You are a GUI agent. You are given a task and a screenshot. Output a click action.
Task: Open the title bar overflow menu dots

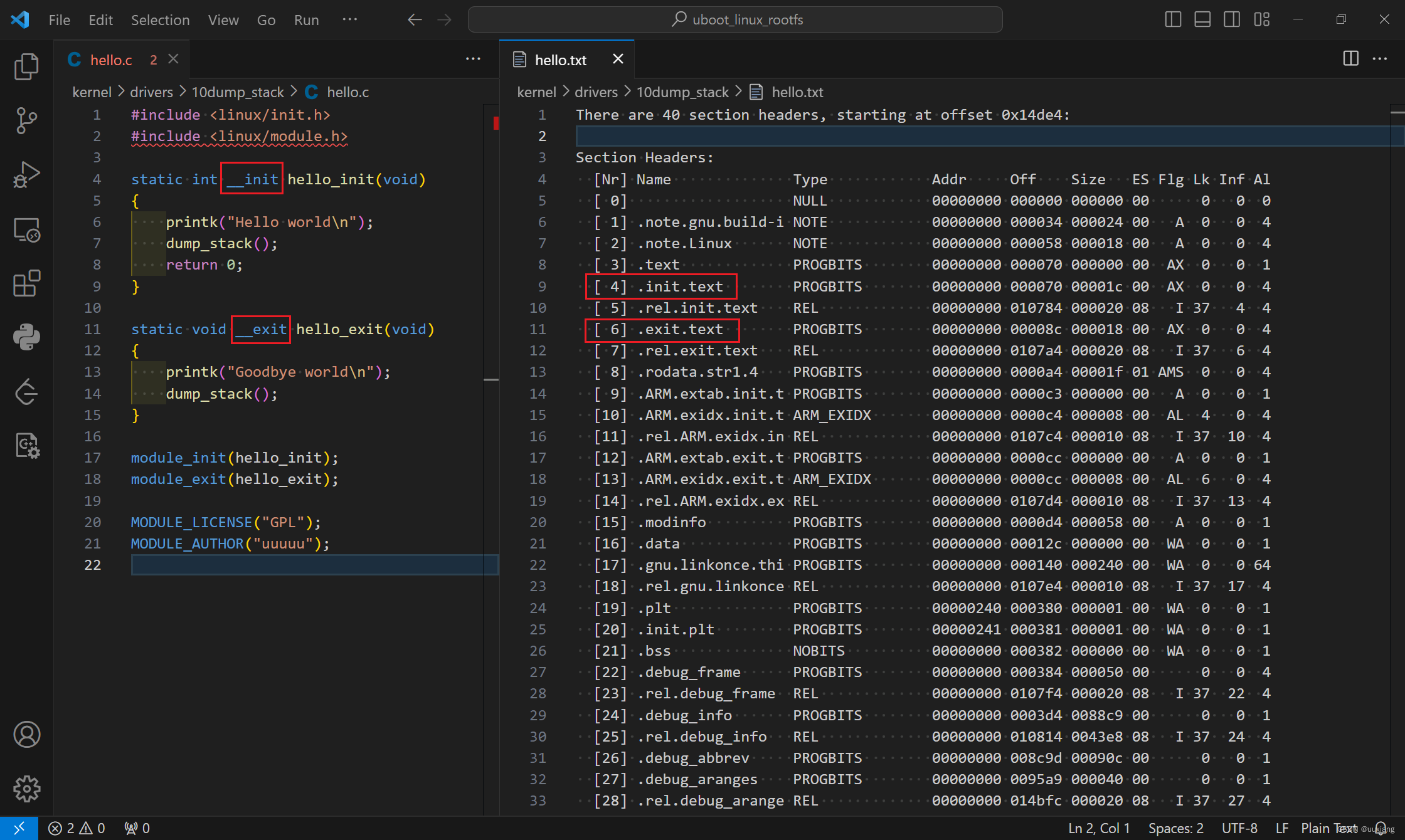click(x=349, y=19)
